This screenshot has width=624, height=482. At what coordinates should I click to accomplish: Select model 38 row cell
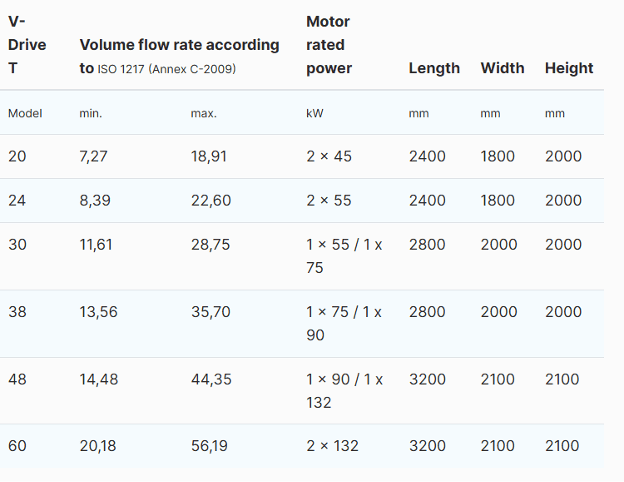(x=18, y=311)
